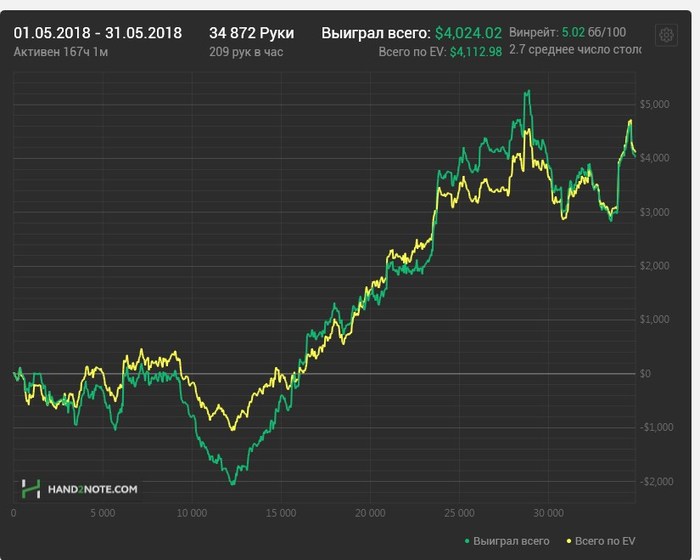The image size is (700, 560).
Task: Open the graph settings gear icon
Action: pos(666,35)
